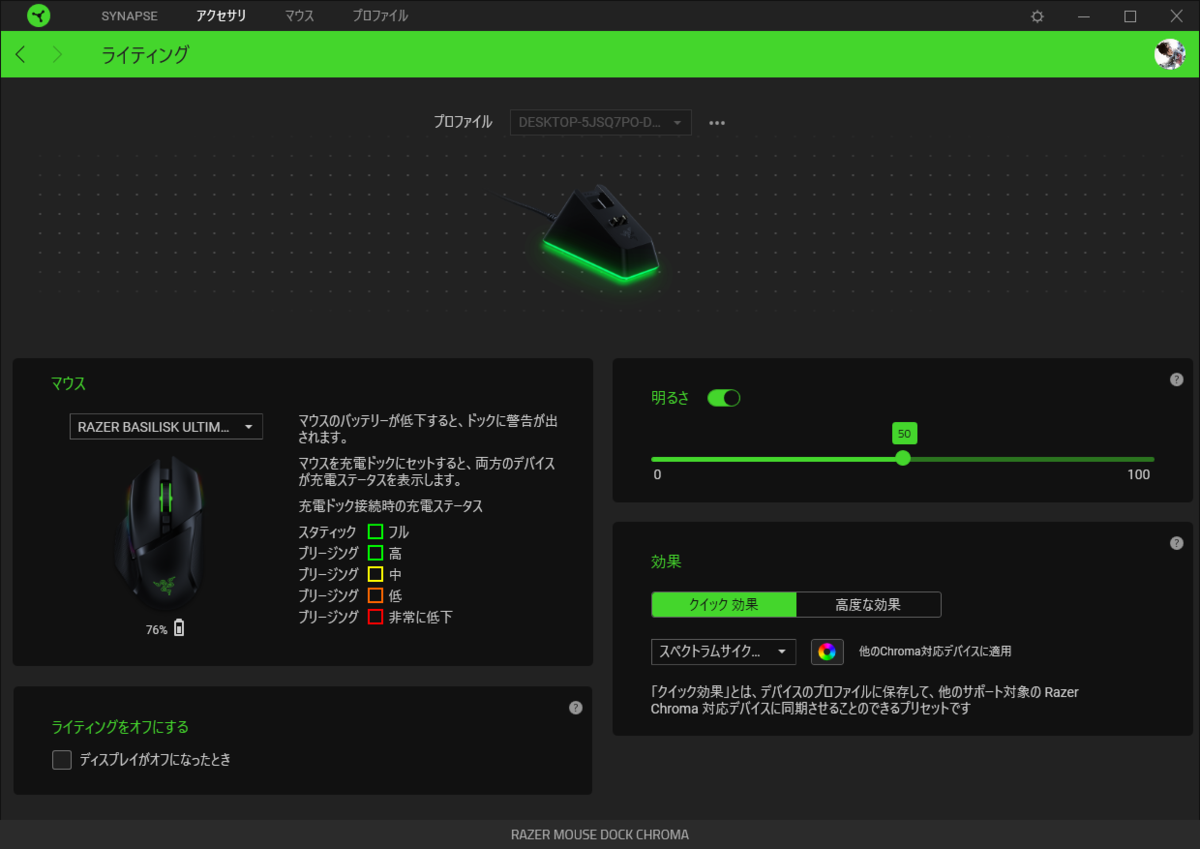Click the orange 低 status swatch
Image resolution: width=1200 pixels, height=849 pixels.
click(x=375, y=596)
